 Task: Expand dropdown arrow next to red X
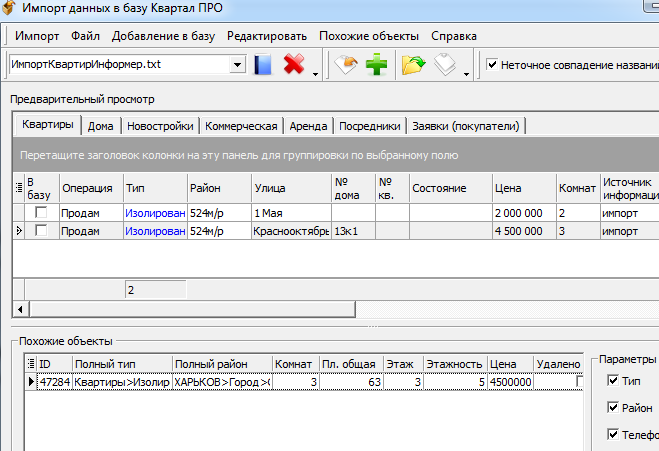point(315,72)
